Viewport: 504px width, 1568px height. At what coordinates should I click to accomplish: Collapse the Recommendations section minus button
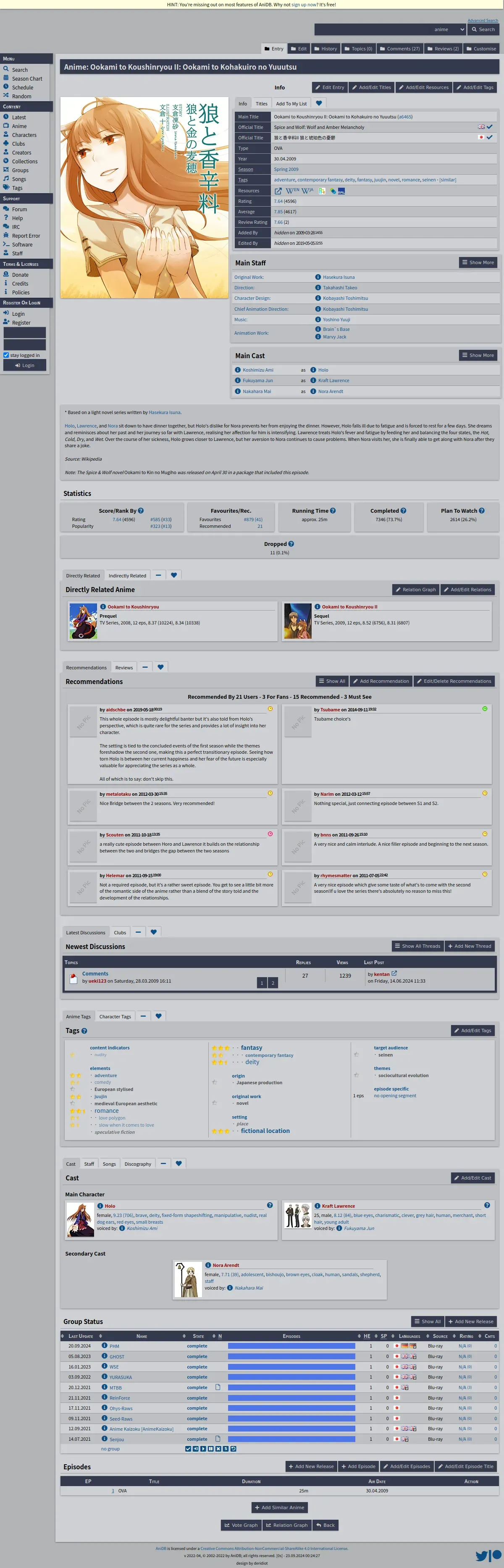coord(145,666)
